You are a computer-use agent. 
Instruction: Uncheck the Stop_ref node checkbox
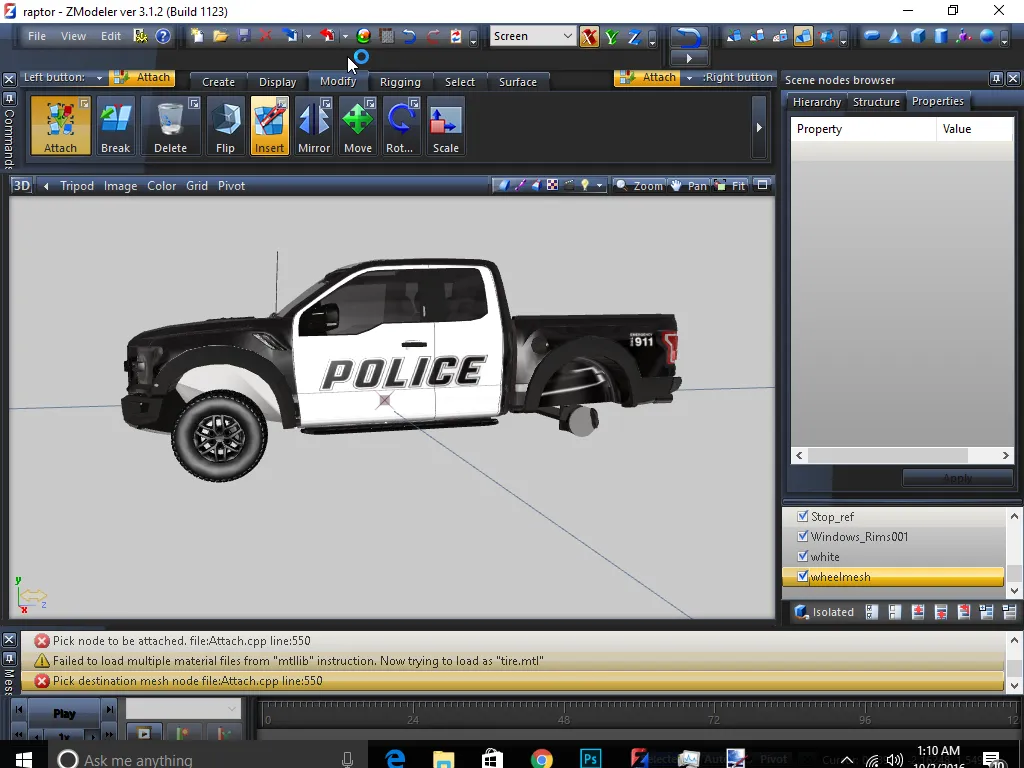802,517
